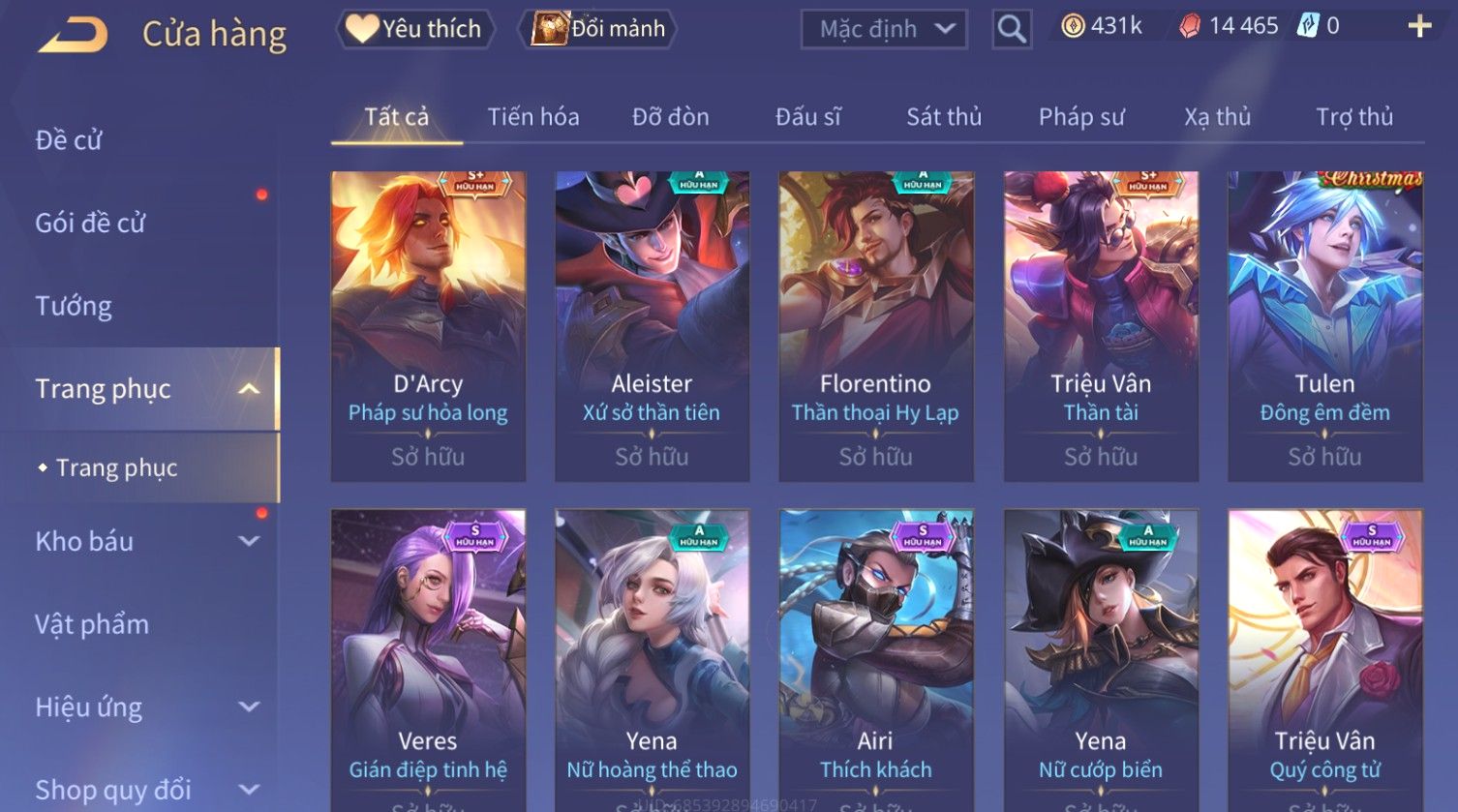The image size is (1458, 812).
Task: Select the Tiến hóa tab
Action: pos(533,117)
